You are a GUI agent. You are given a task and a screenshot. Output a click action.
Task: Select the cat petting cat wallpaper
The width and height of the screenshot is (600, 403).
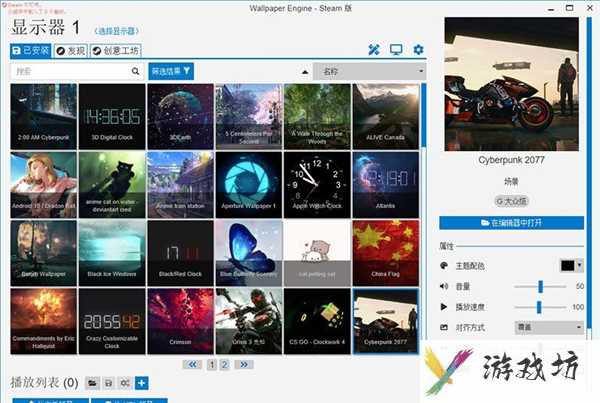click(317, 253)
